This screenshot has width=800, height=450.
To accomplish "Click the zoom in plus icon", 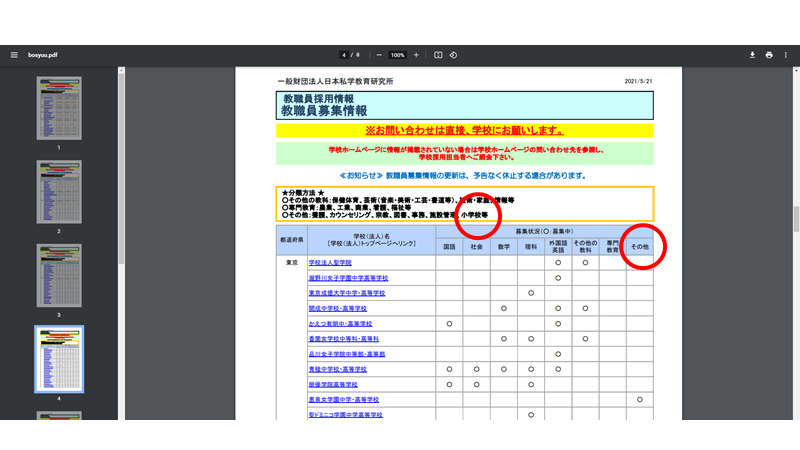I will pyautogui.click(x=416, y=55).
